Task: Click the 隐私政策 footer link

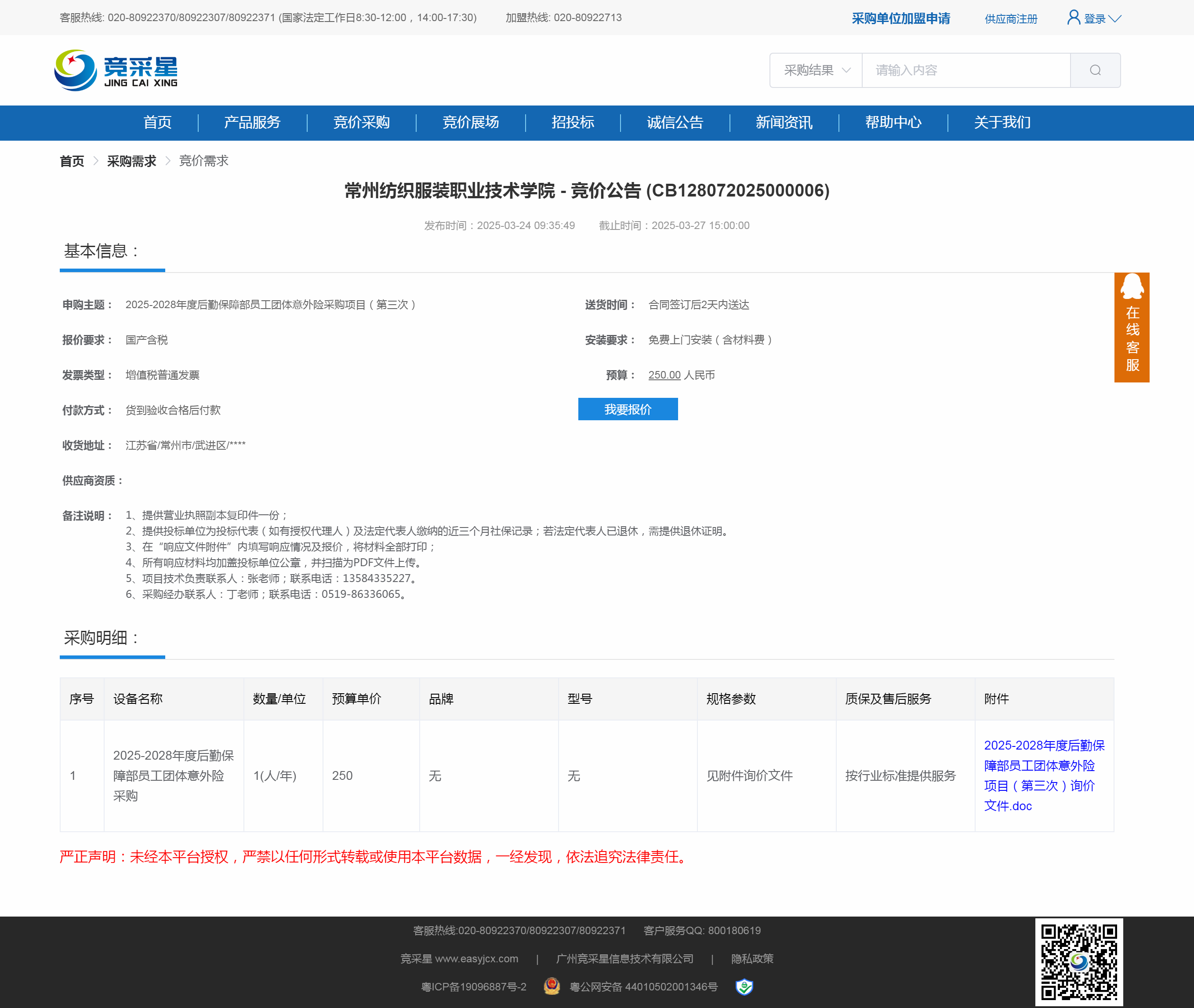Action: point(752,958)
